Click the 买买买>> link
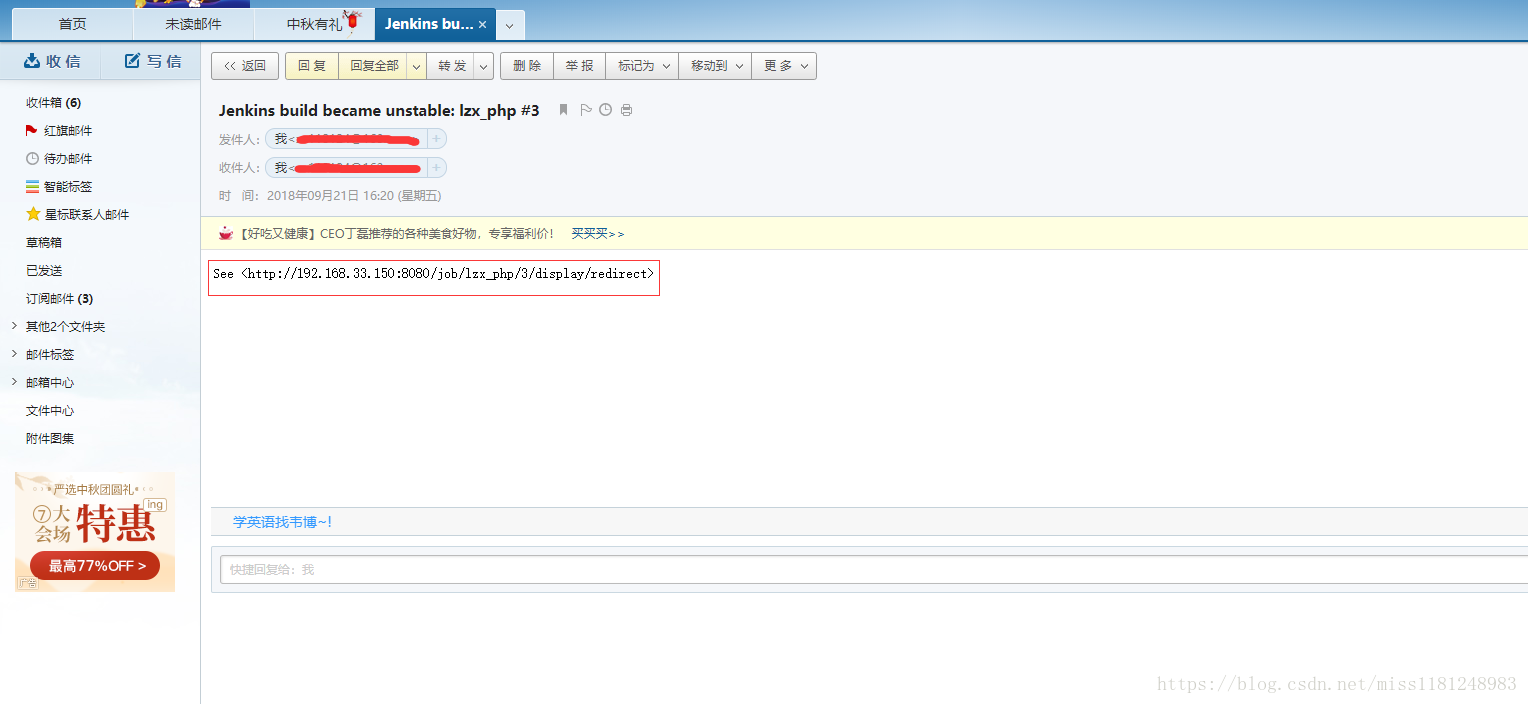1528x704 pixels. [x=597, y=233]
